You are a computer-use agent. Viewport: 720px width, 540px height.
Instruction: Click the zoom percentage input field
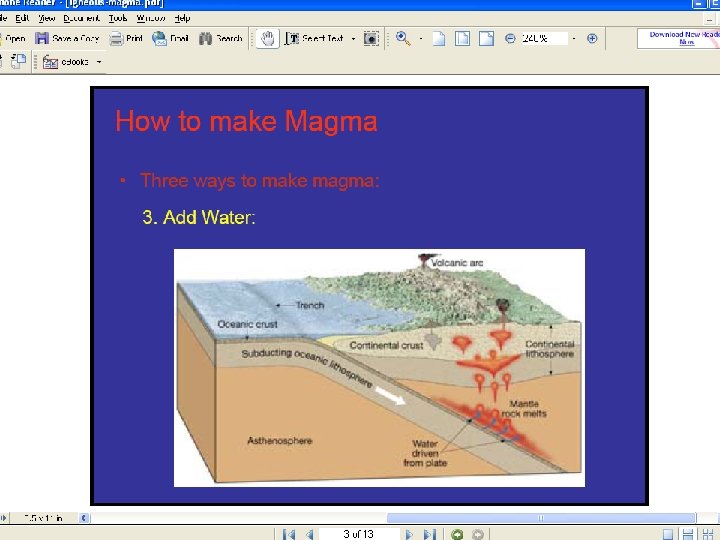coord(544,39)
